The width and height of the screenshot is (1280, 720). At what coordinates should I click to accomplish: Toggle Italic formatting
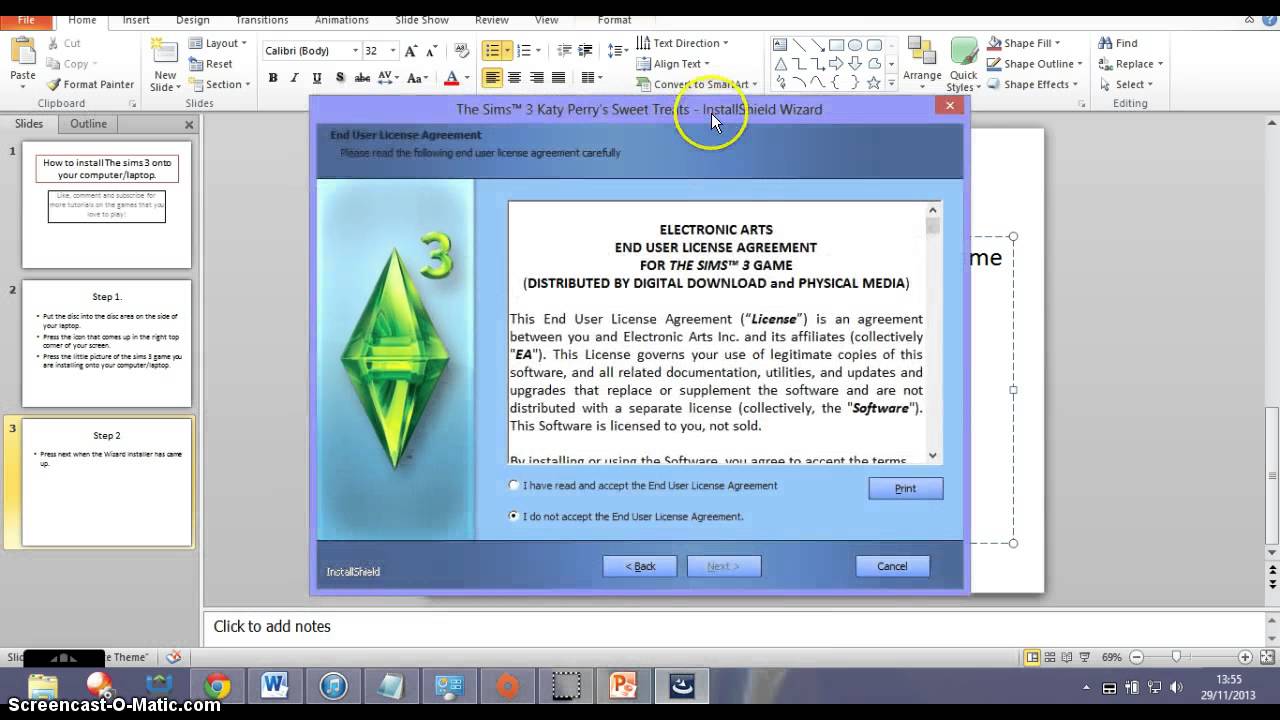pyautogui.click(x=294, y=78)
